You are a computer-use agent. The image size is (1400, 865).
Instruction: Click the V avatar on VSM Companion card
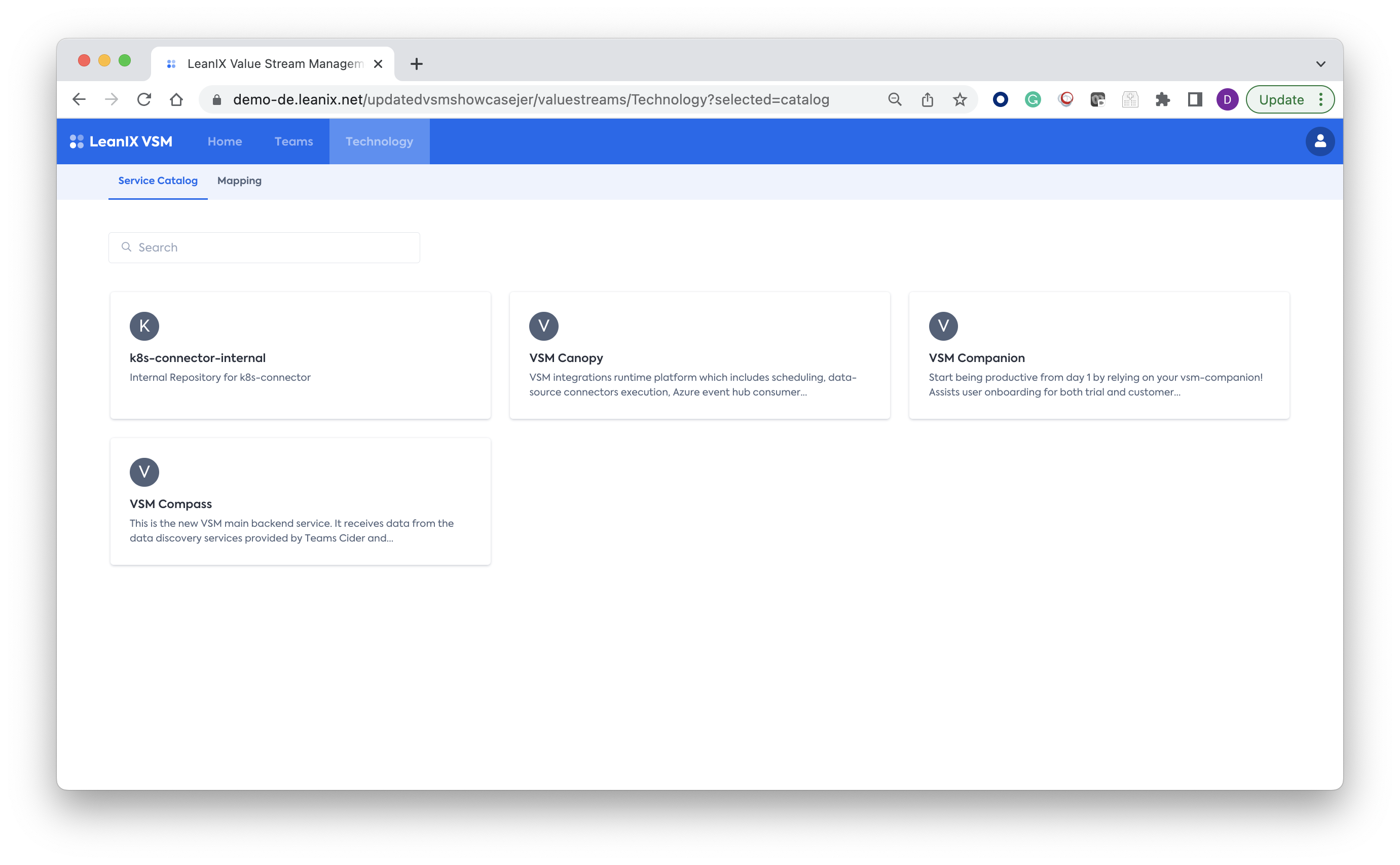click(942, 326)
